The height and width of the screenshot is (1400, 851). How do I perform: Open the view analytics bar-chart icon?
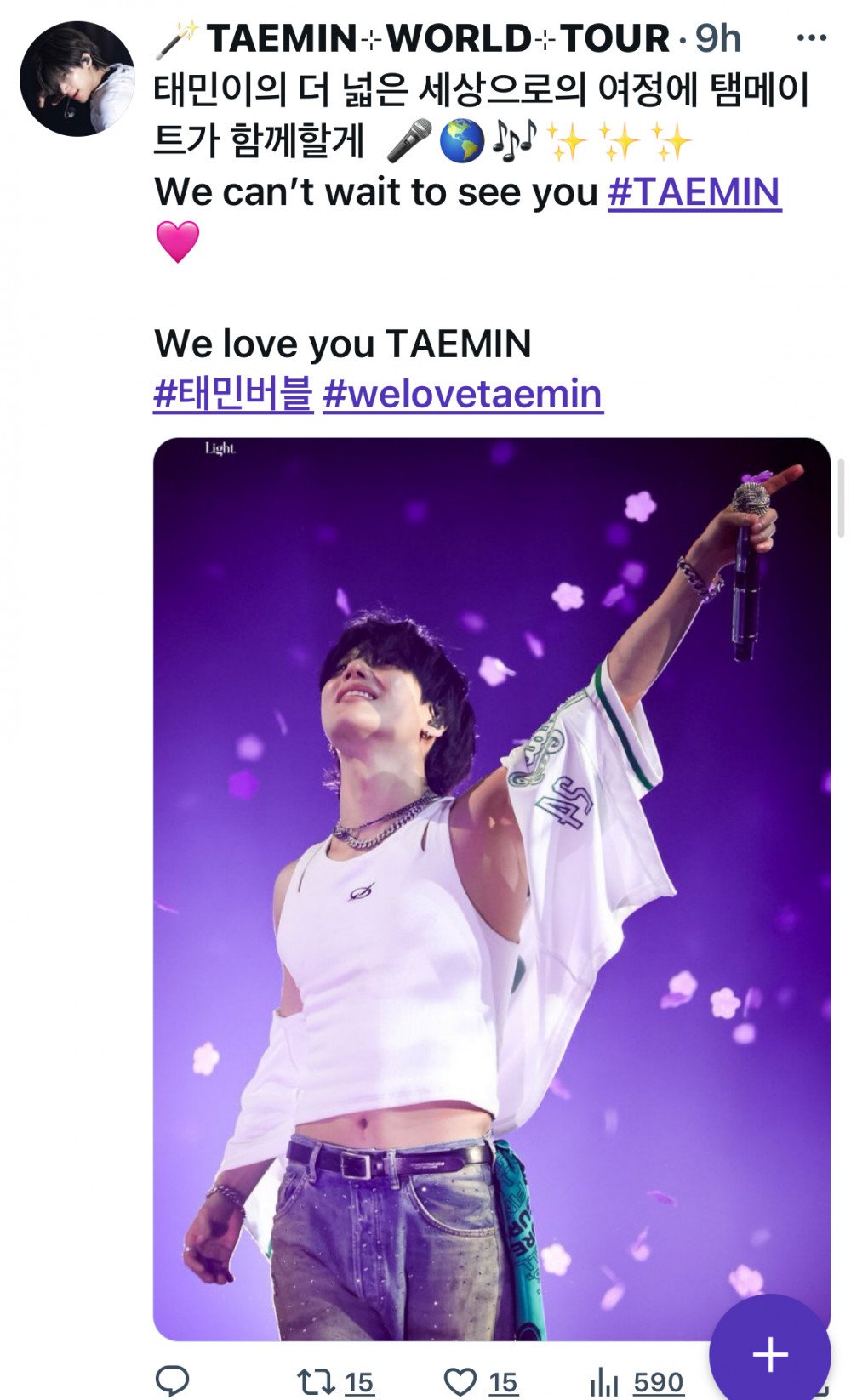(603, 1382)
